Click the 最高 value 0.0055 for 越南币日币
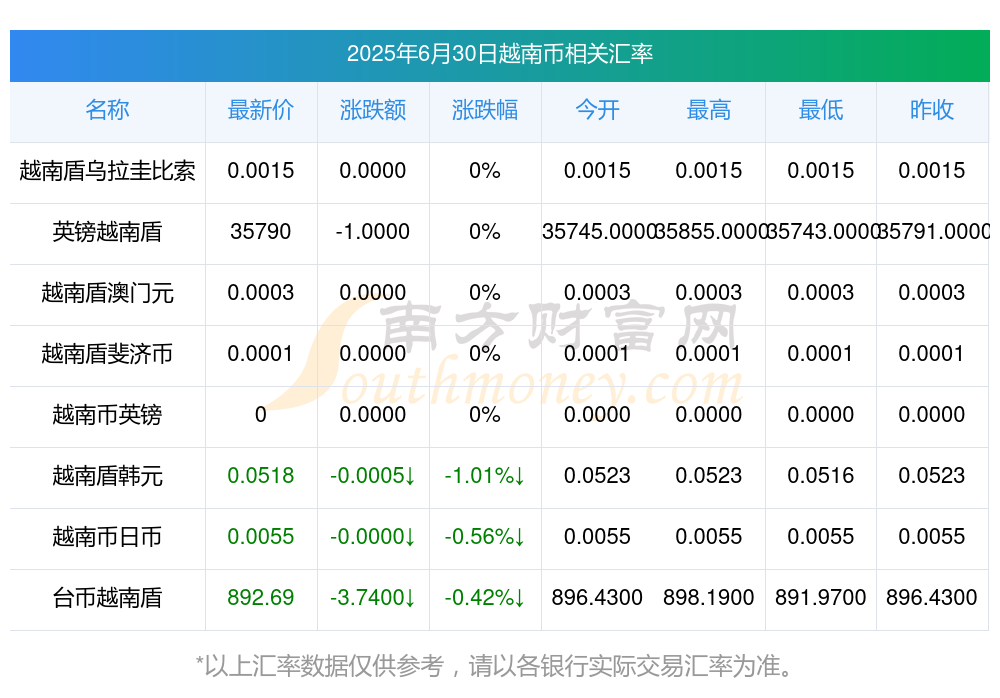 pyautogui.click(x=709, y=537)
